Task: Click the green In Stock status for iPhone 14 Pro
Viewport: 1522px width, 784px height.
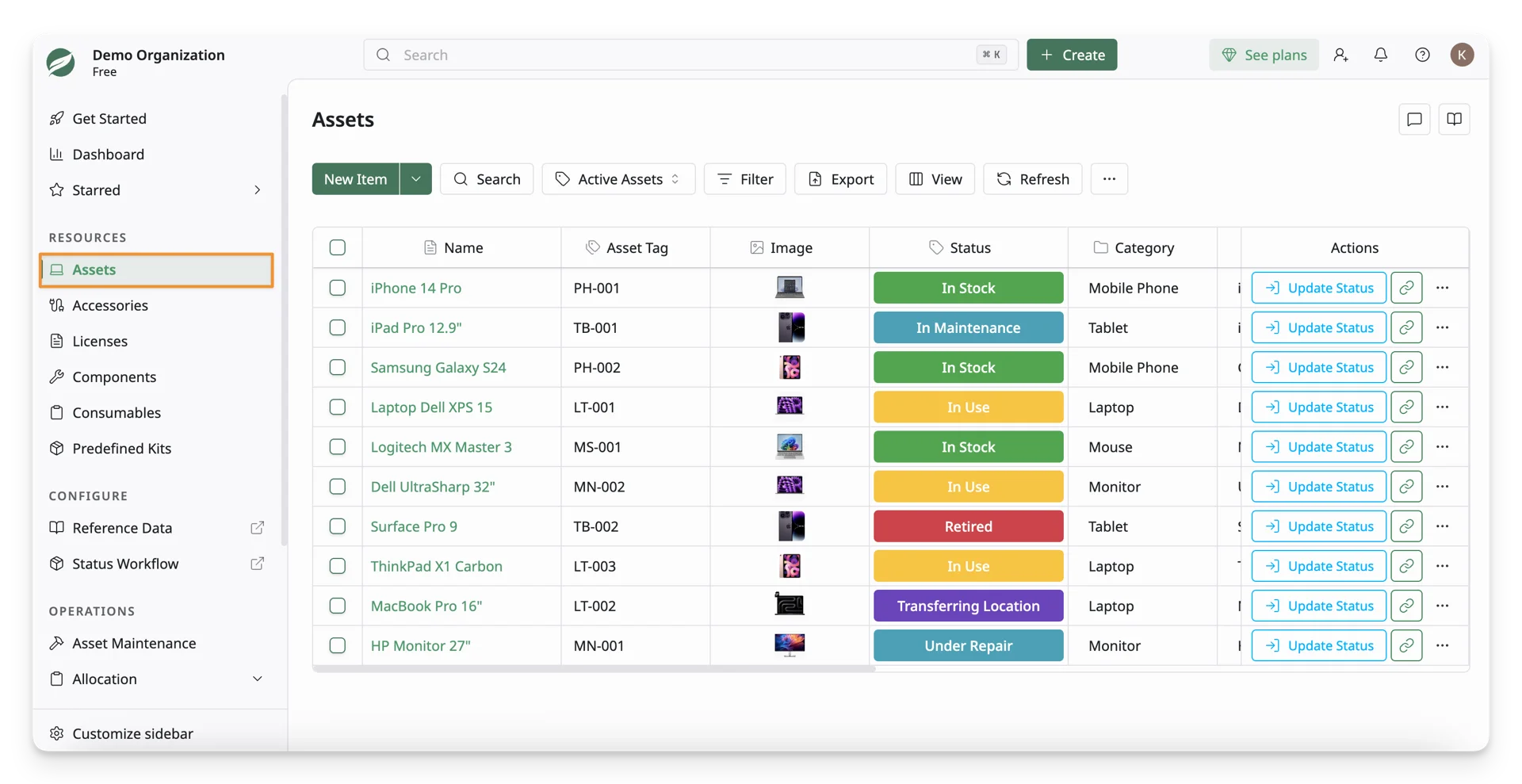Action: [968, 288]
